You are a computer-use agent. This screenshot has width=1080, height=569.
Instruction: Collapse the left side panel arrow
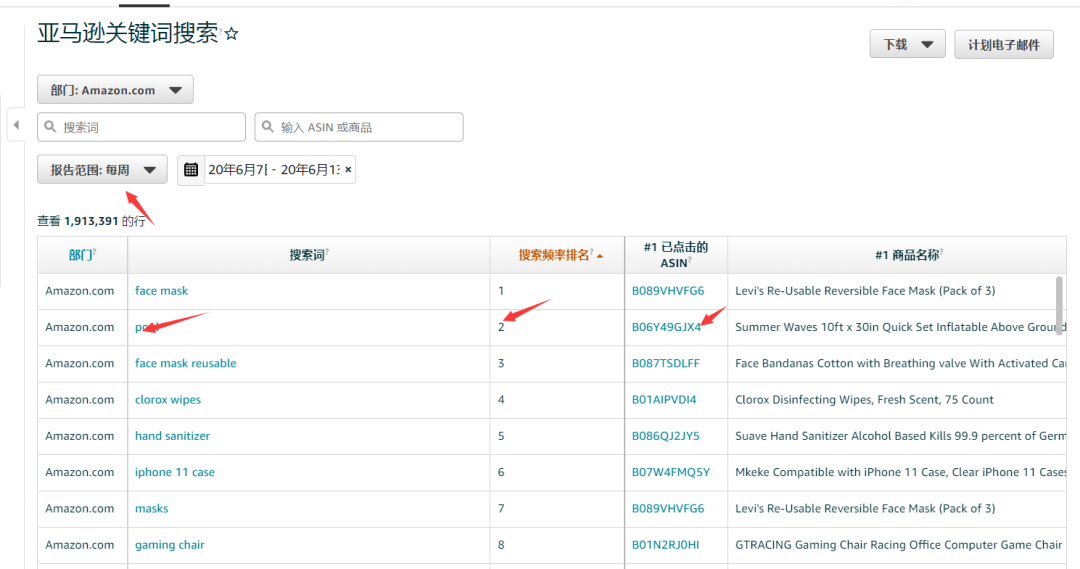[x=16, y=125]
